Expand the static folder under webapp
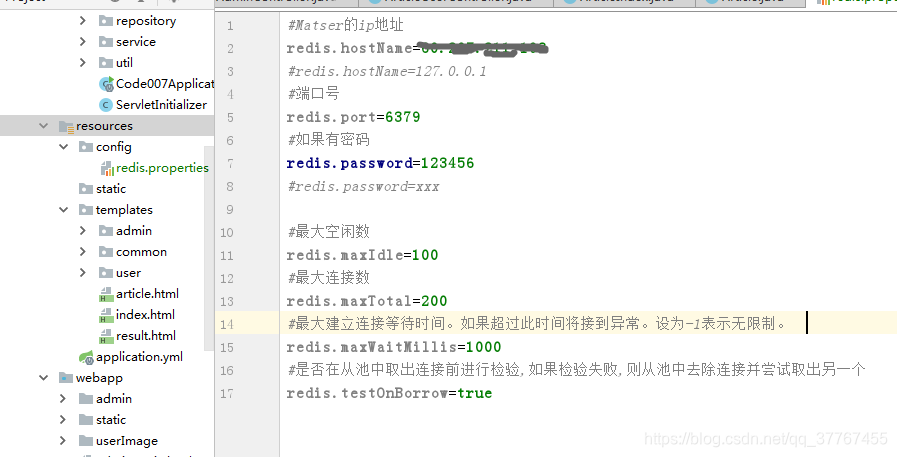Image resolution: width=897 pixels, height=457 pixels. pyautogui.click(x=63, y=420)
